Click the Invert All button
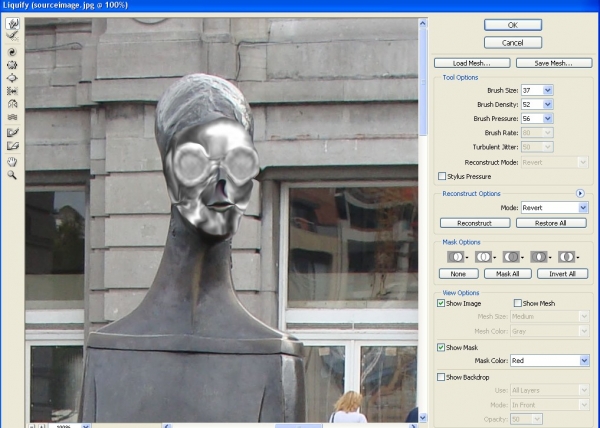 (562, 274)
